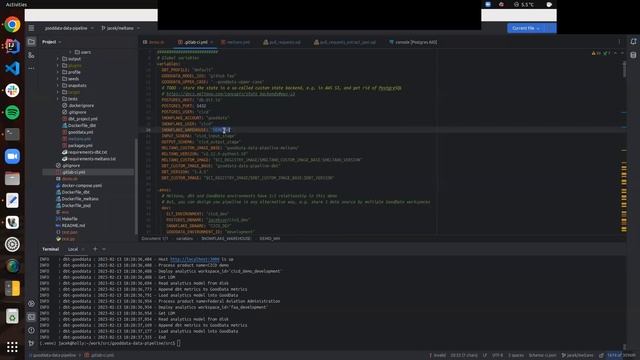Click temperature indicator in top bar
This screenshot has height=360, width=640.
pyautogui.click(x=524, y=4)
